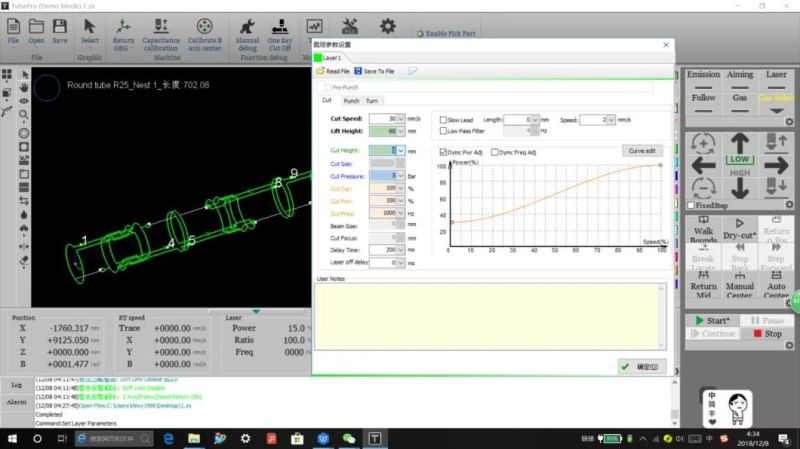Click rotate plus jog icon
This screenshot has height=449, width=800.
click(x=703, y=143)
